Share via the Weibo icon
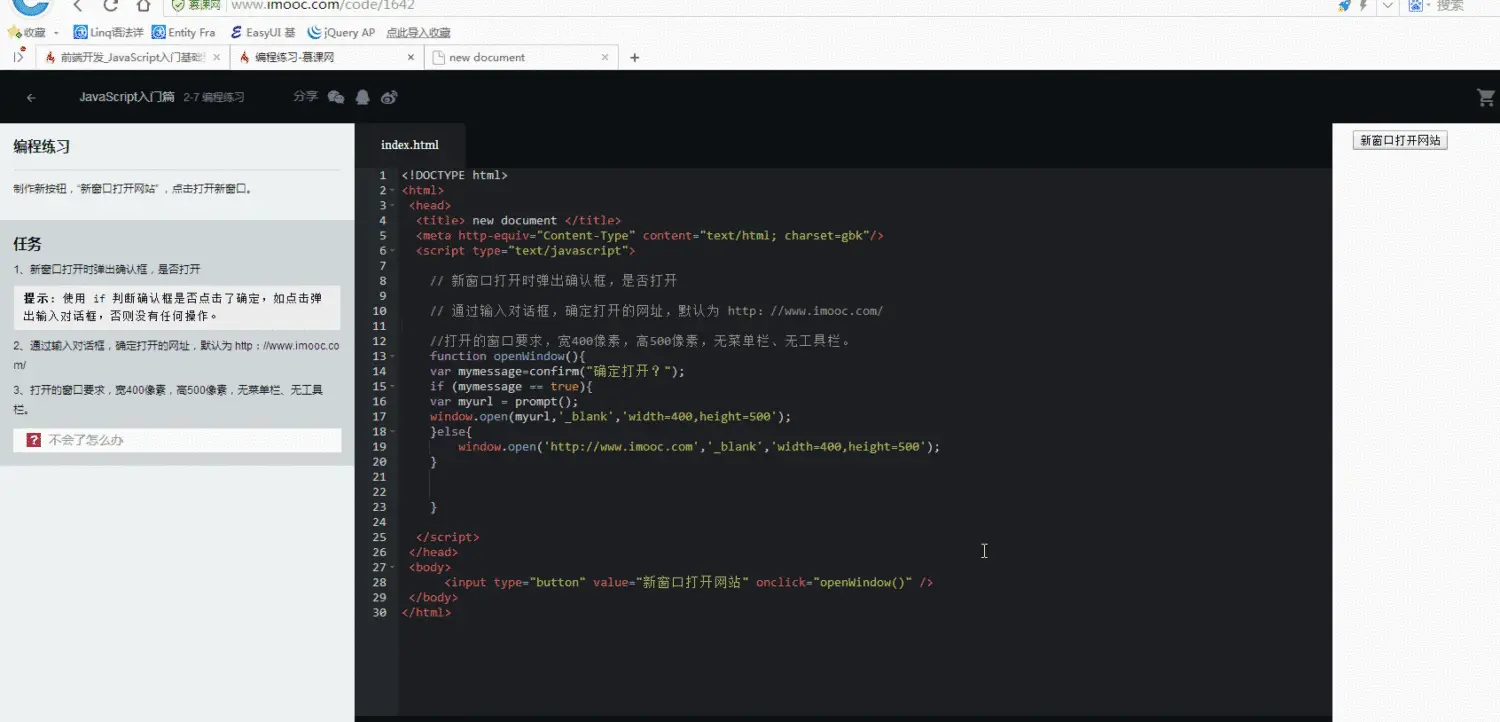 390,97
